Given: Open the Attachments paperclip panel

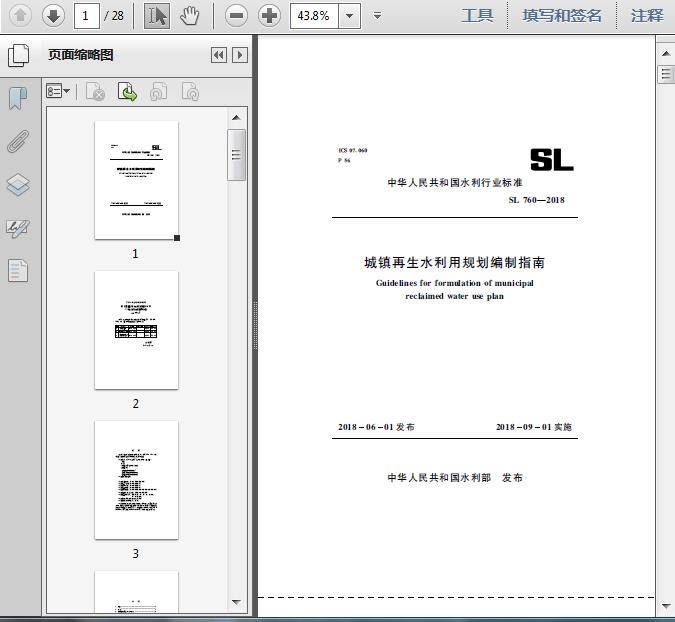Looking at the screenshot, I should [18, 141].
